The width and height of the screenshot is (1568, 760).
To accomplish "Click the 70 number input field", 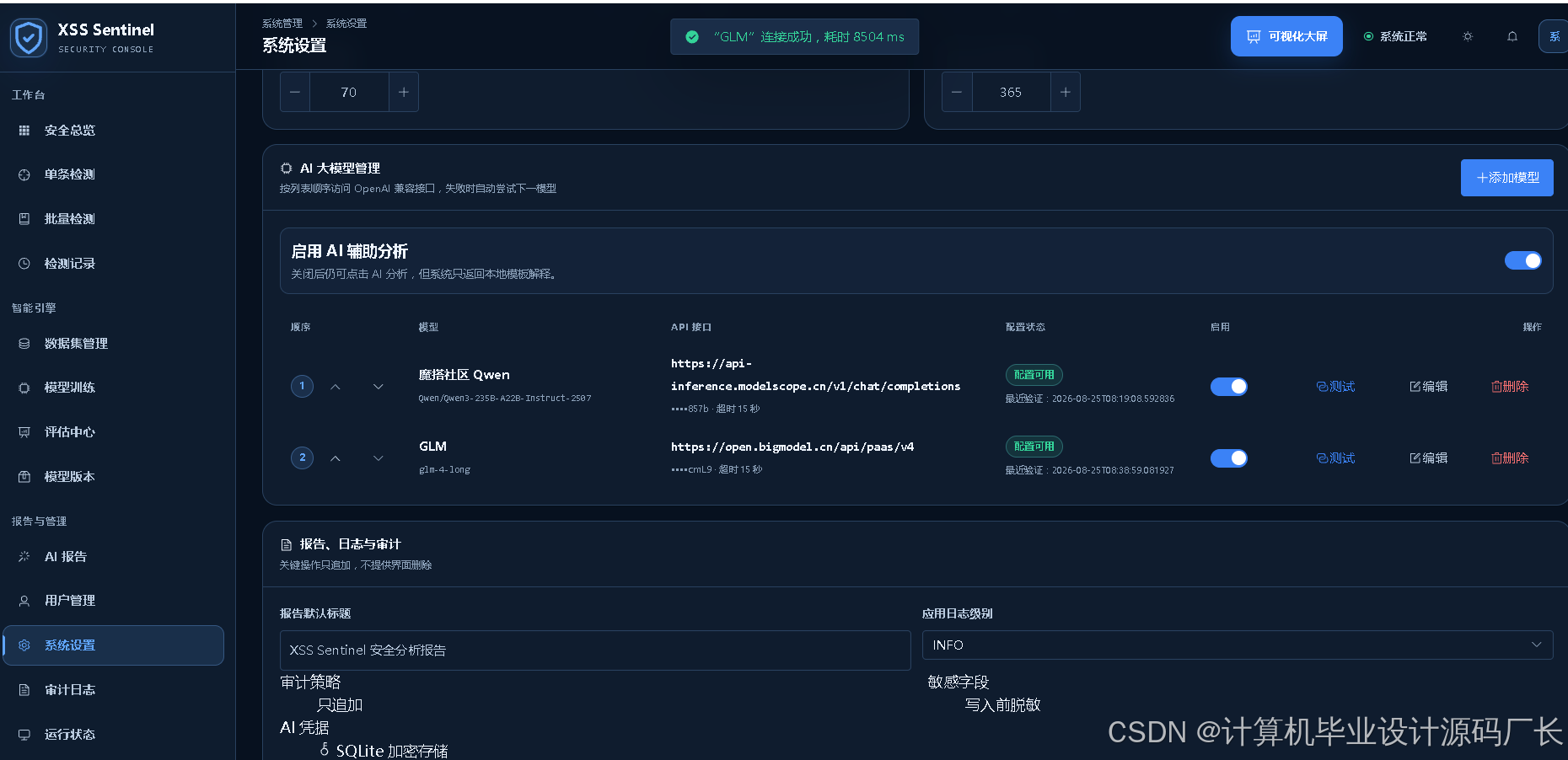I will 349,93.
